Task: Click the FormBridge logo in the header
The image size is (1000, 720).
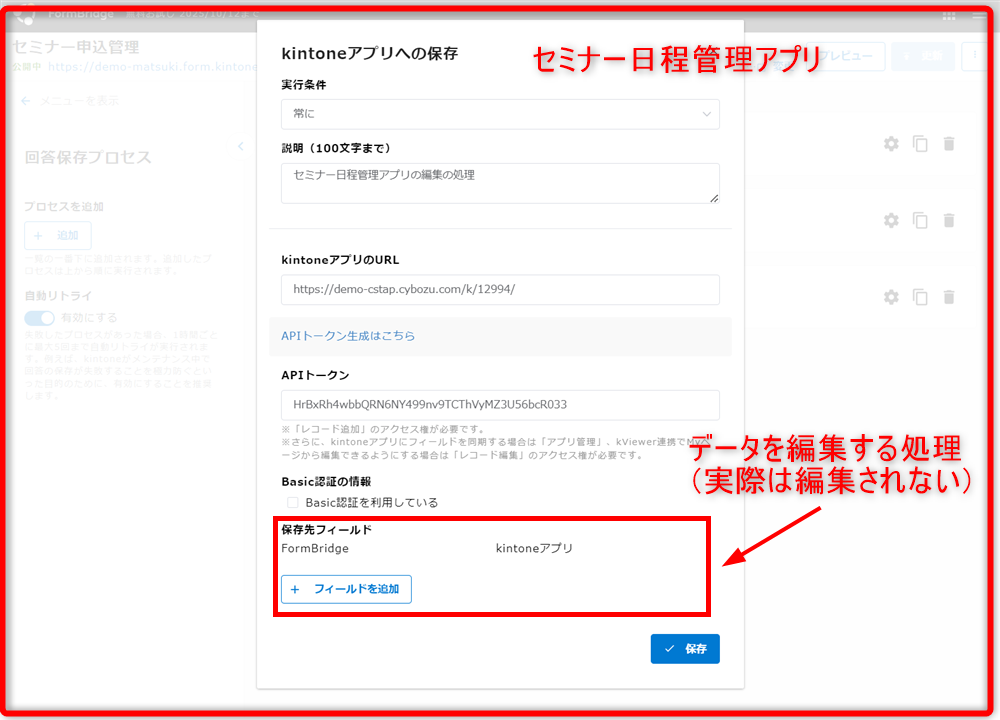Action: click(26, 14)
